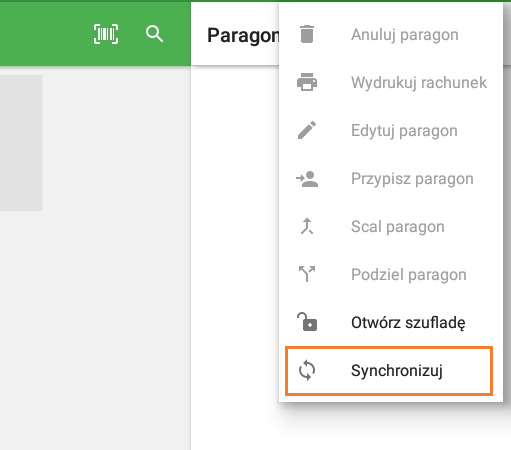Viewport: 511px width, 450px height.
Task: Choose Podziel paragon from the menu
Action: [391, 274]
